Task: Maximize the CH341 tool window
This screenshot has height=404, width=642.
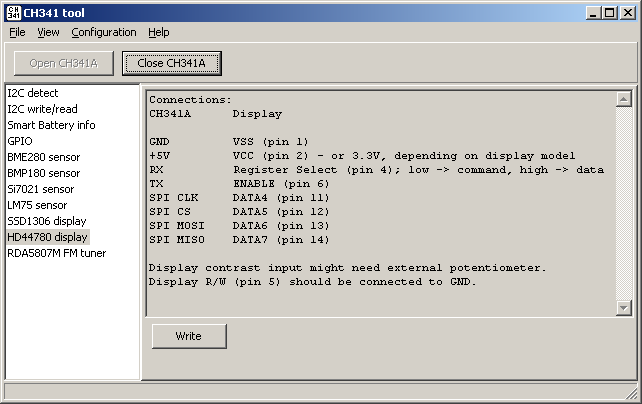Action: click(609, 13)
